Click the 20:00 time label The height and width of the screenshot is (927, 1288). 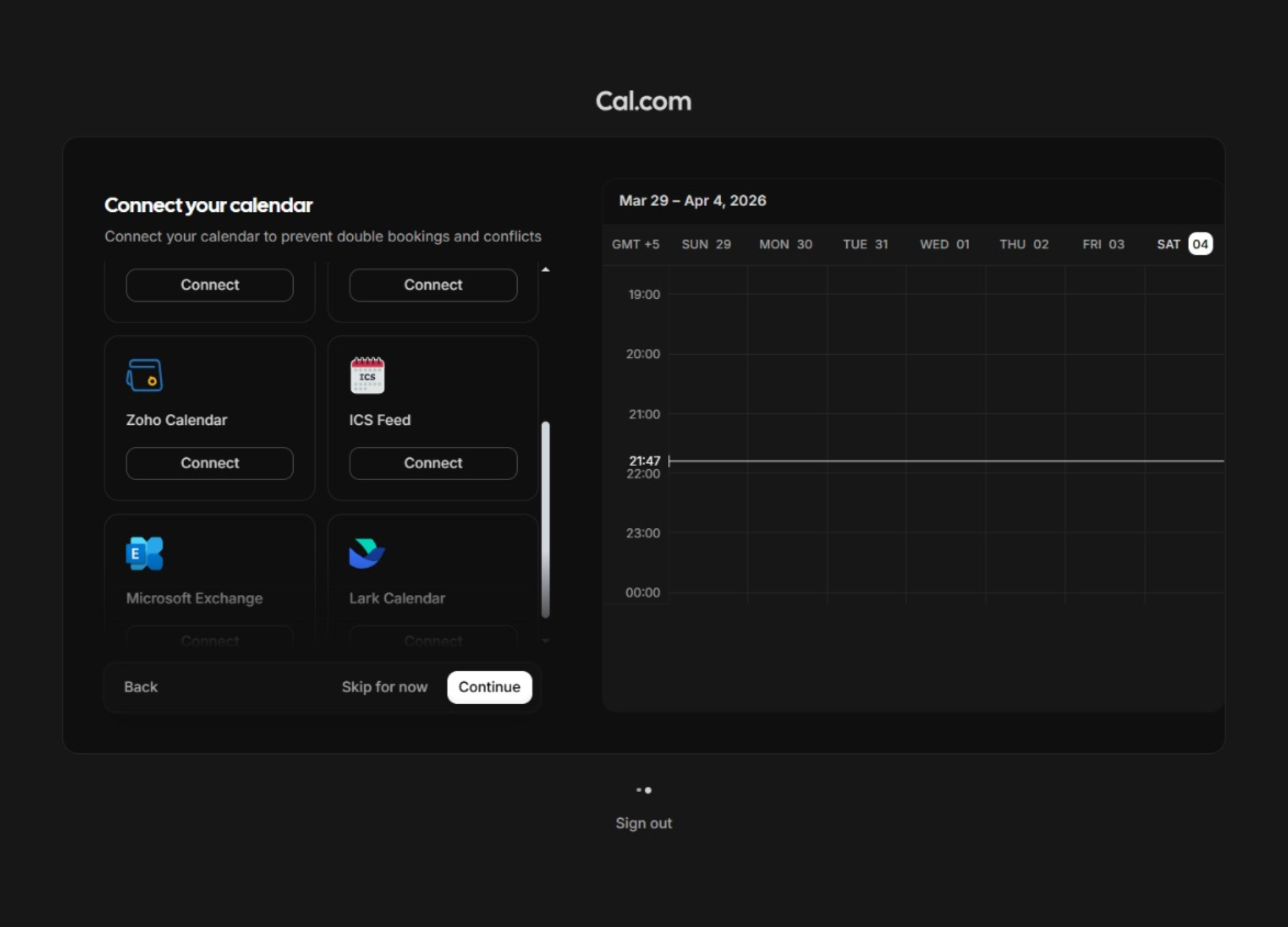pyautogui.click(x=643, y=354)
